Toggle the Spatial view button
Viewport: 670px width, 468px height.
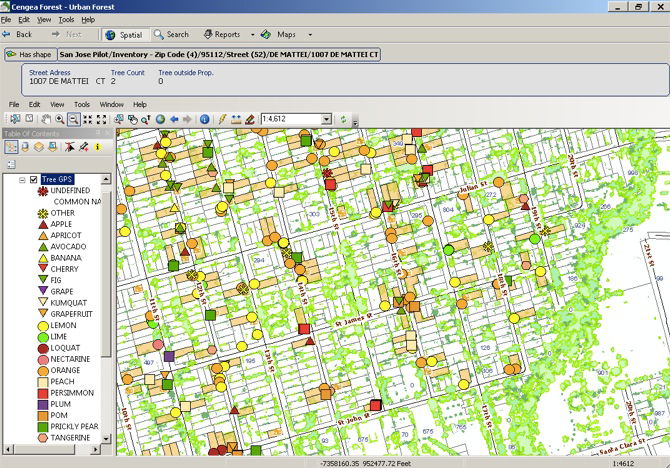click(x=123, y=34)
